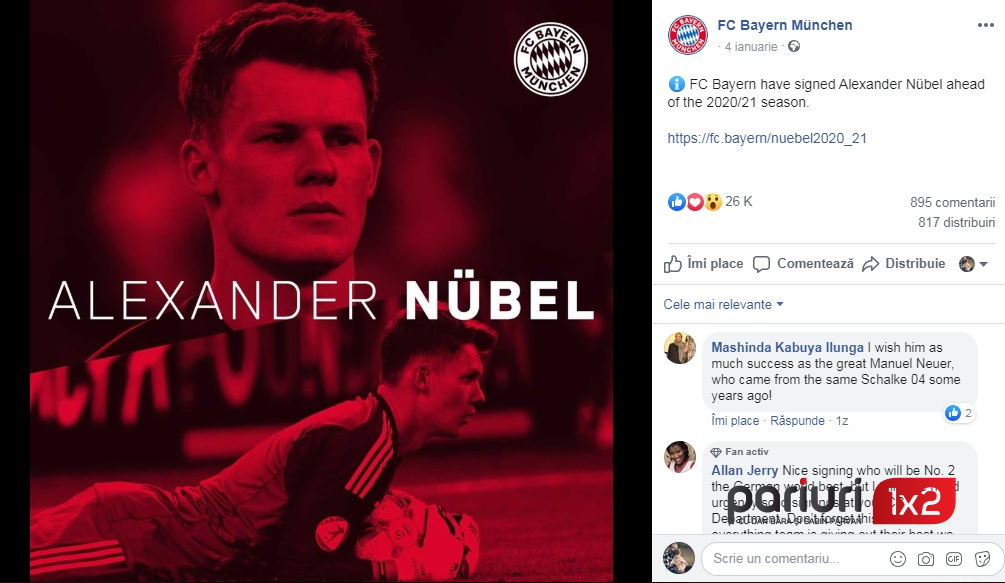The height and width of the screenshot is (583, 1005).
Task: Like the post with Îmi place
Action: tap(703, 263)
